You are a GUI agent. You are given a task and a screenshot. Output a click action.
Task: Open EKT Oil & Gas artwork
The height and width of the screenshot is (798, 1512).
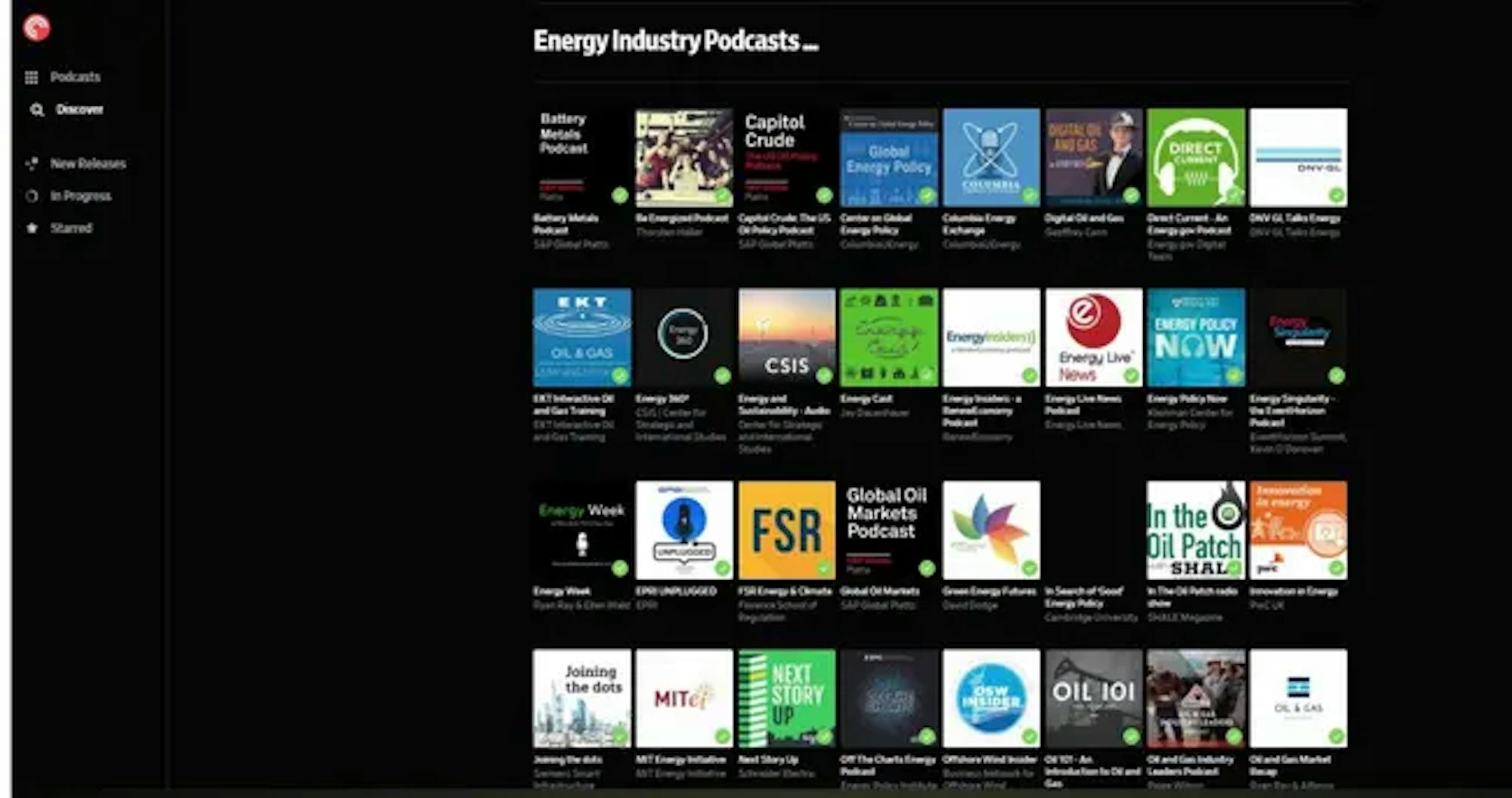click(581, 337)
